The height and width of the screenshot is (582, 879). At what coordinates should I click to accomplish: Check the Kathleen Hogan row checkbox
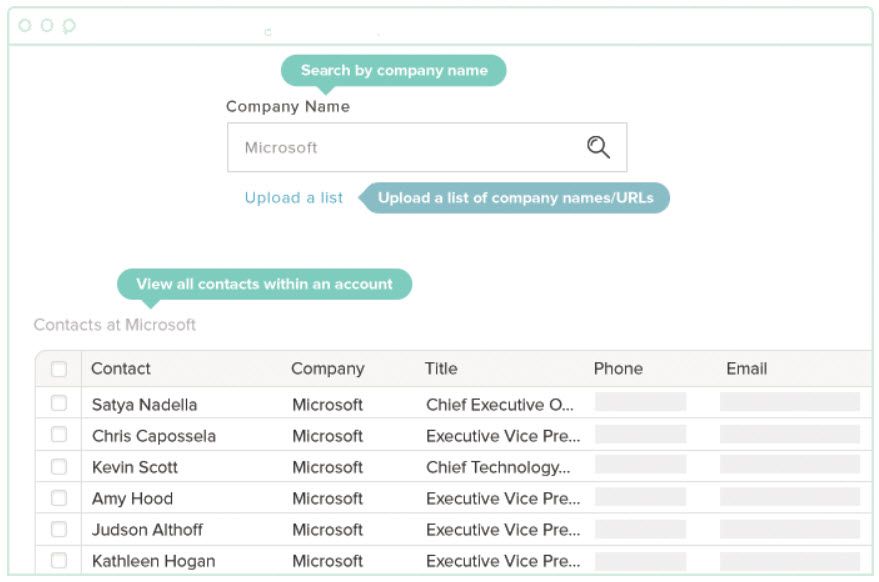pos(59,560)
